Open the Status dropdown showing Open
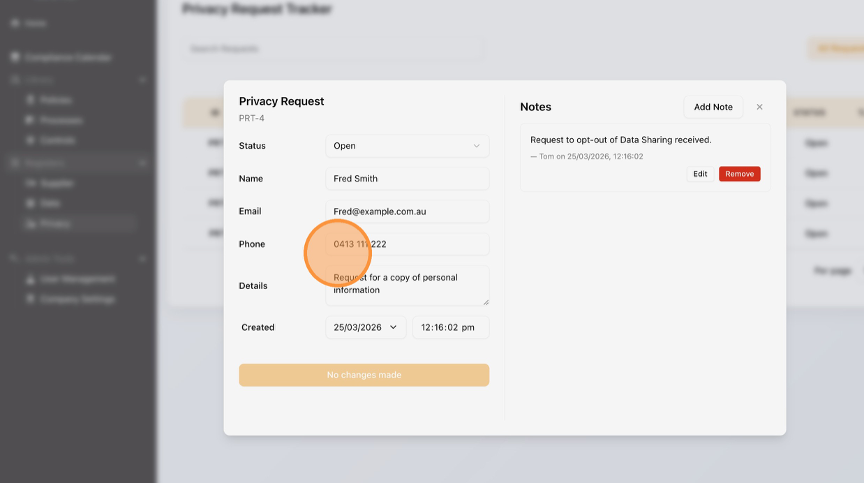The width and height of the screenshot is (864, 484). [407, 146]
